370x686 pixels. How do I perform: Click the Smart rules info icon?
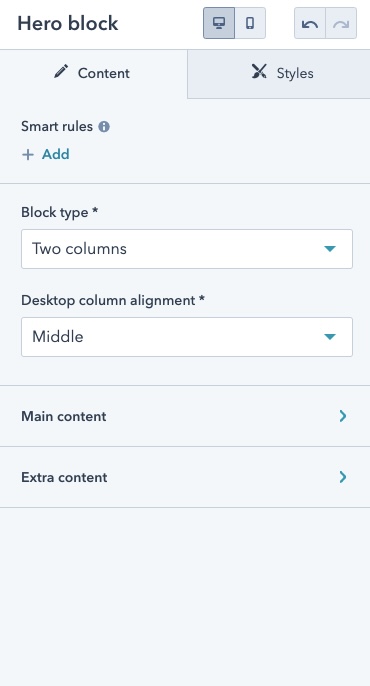click(x=104, y=127)
